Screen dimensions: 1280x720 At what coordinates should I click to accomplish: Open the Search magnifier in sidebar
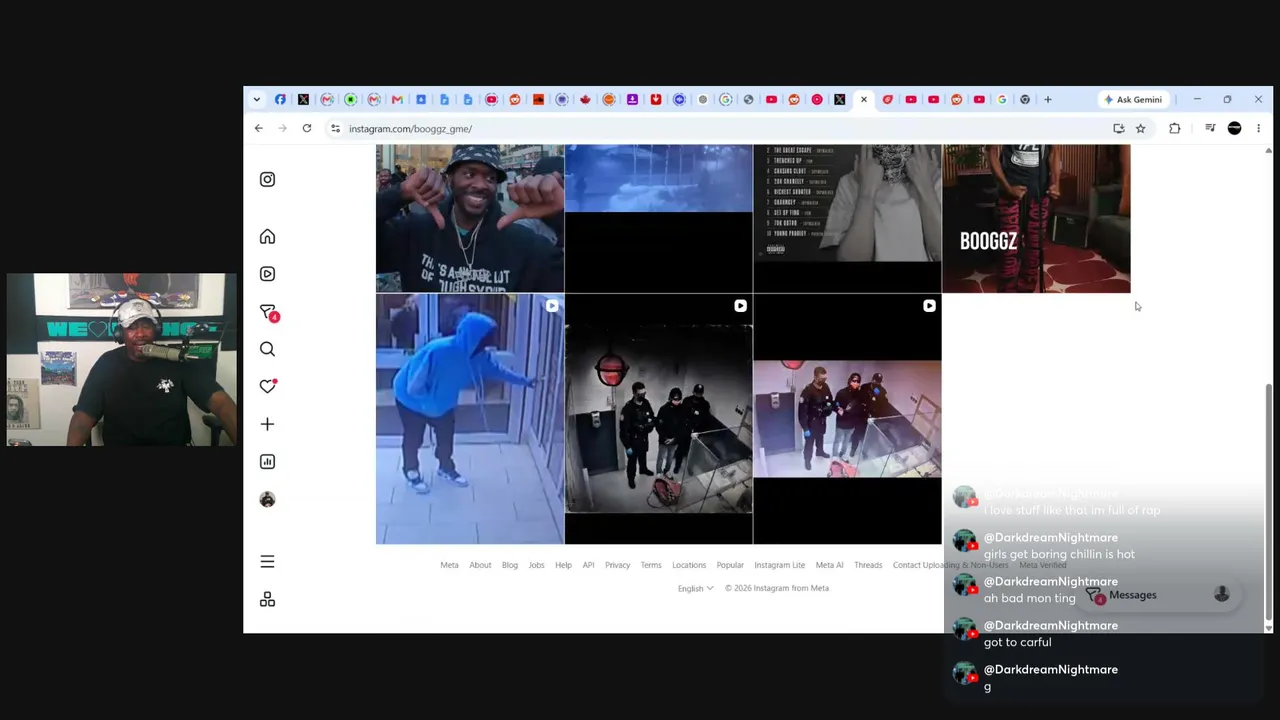[x=267, y=349]
